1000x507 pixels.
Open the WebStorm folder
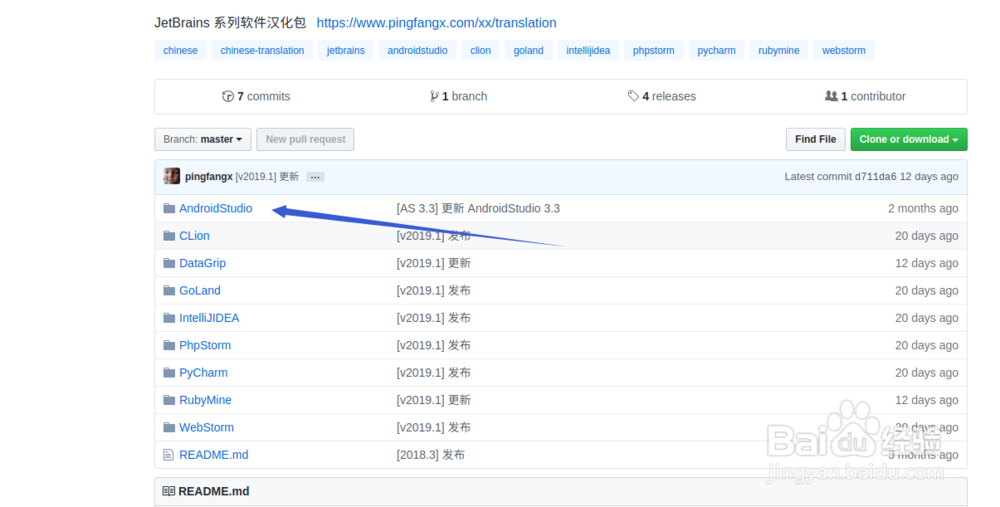coord(206,428)
